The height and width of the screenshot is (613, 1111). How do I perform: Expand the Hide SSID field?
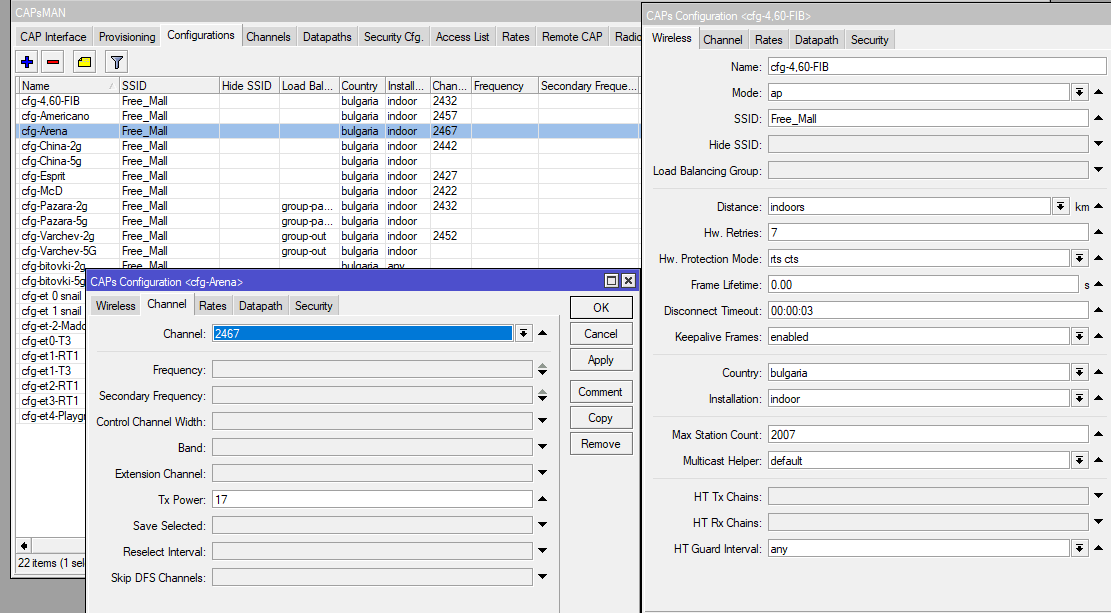(x=1099, y=144)
